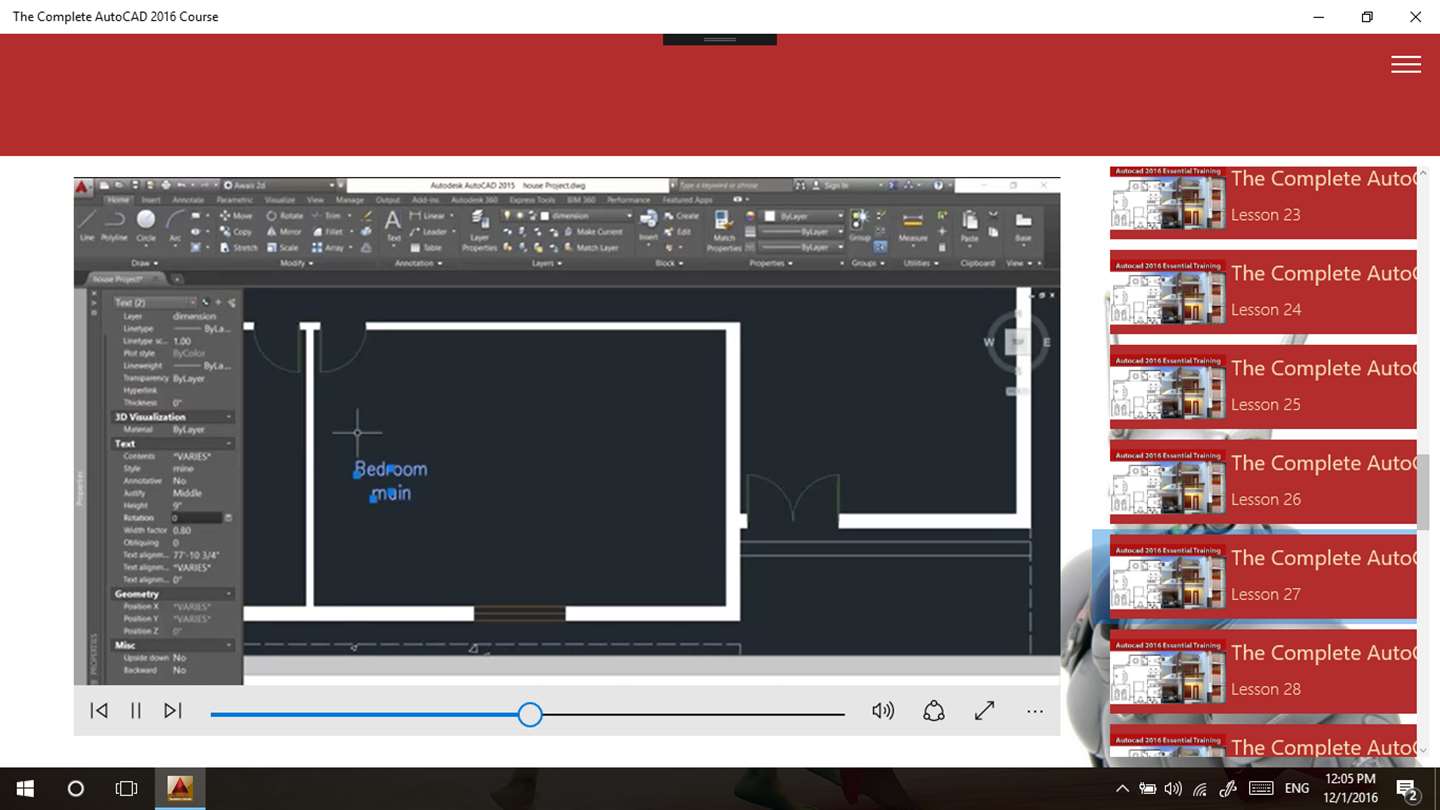Mute the player volume
This screenshot has height=810, width=1440.
point(882,711)
